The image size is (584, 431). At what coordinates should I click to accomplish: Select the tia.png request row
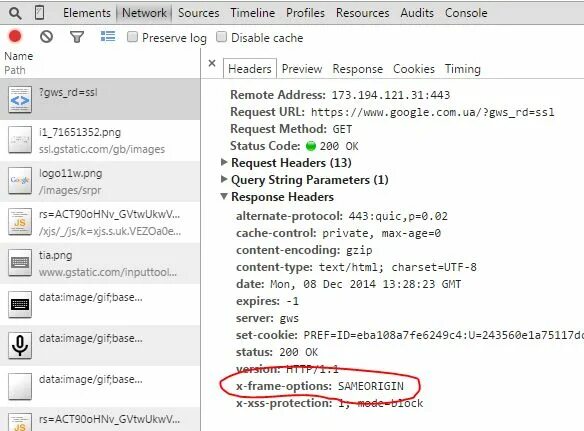(100, 263)
